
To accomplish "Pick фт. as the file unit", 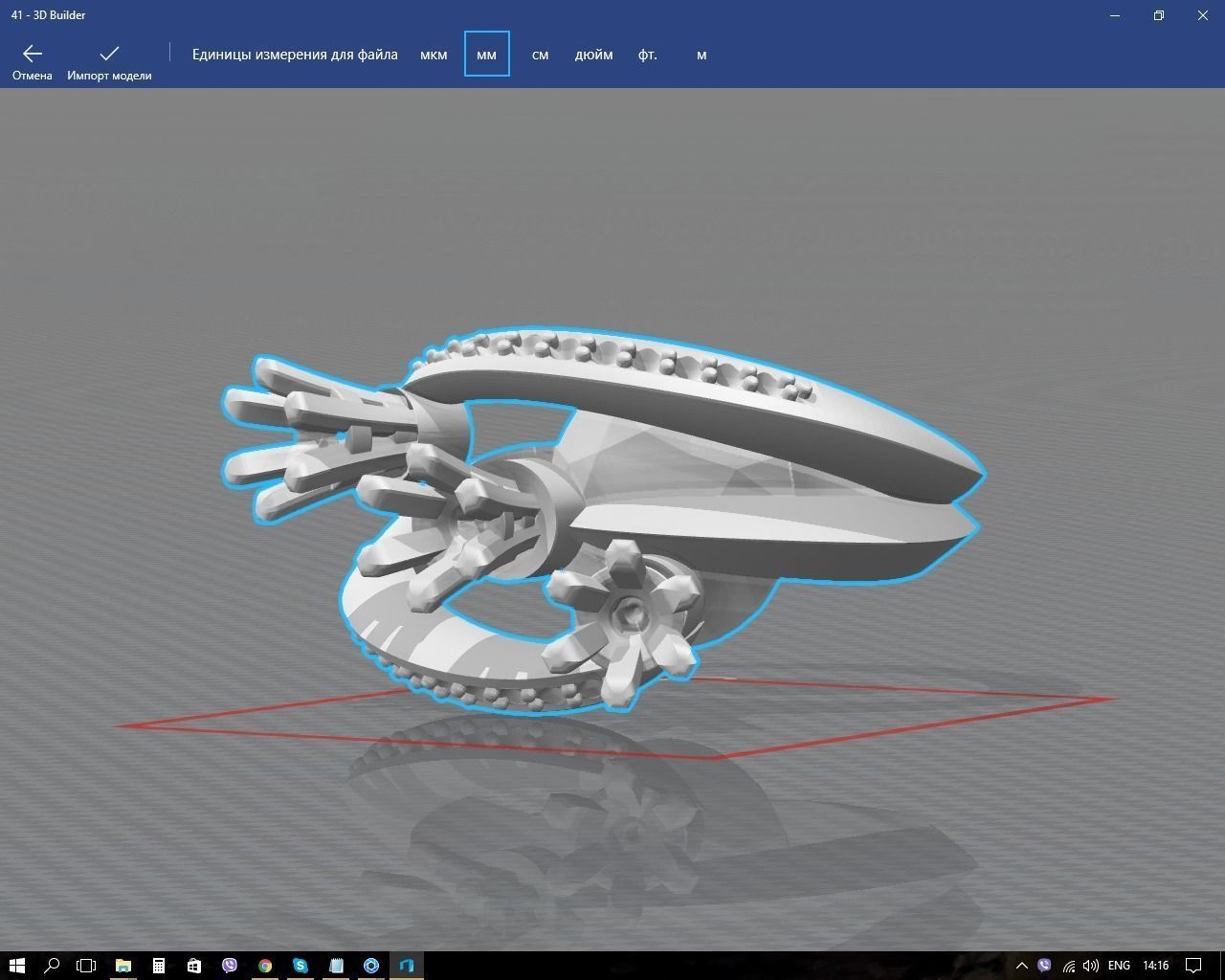I will click(x=648, y=55).
